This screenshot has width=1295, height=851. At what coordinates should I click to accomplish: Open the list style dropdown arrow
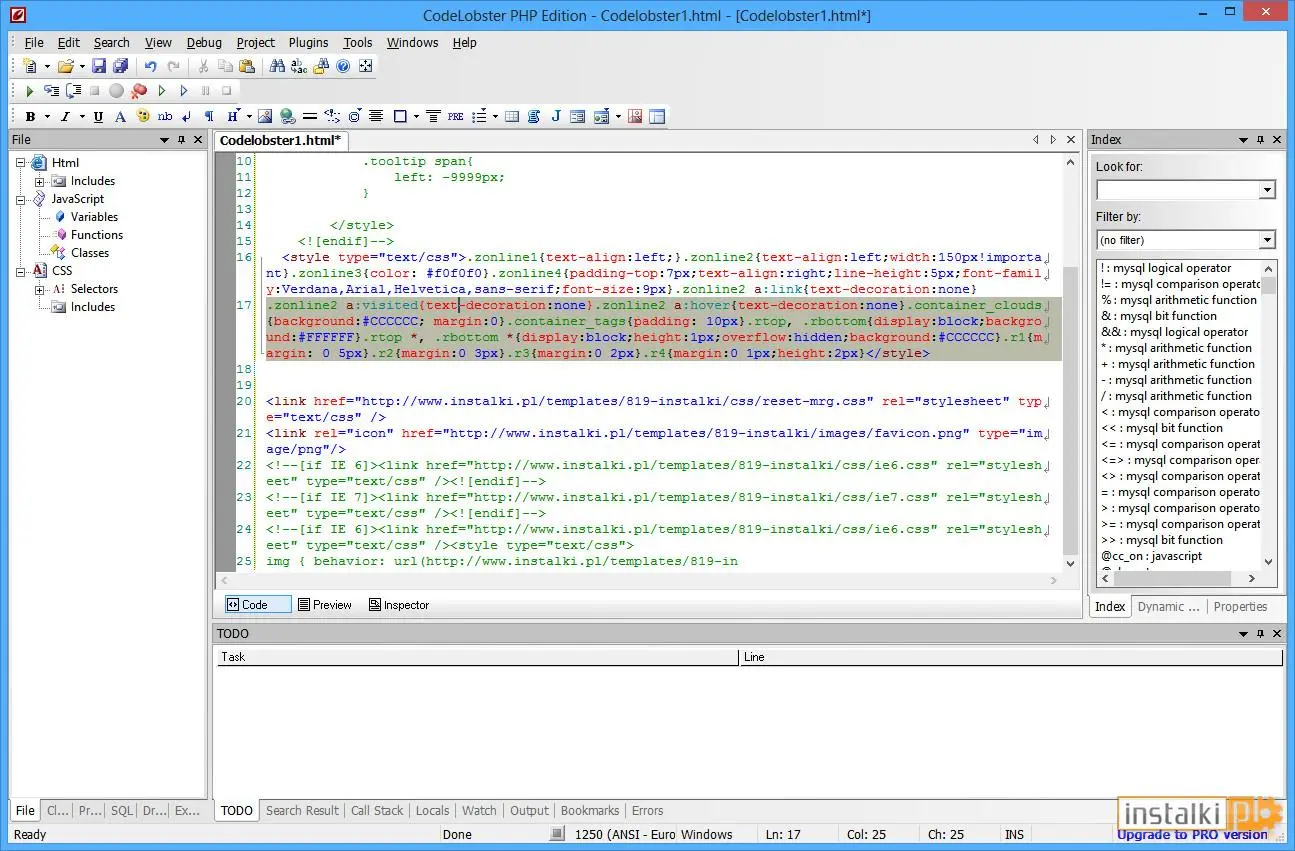coord(494,117)
